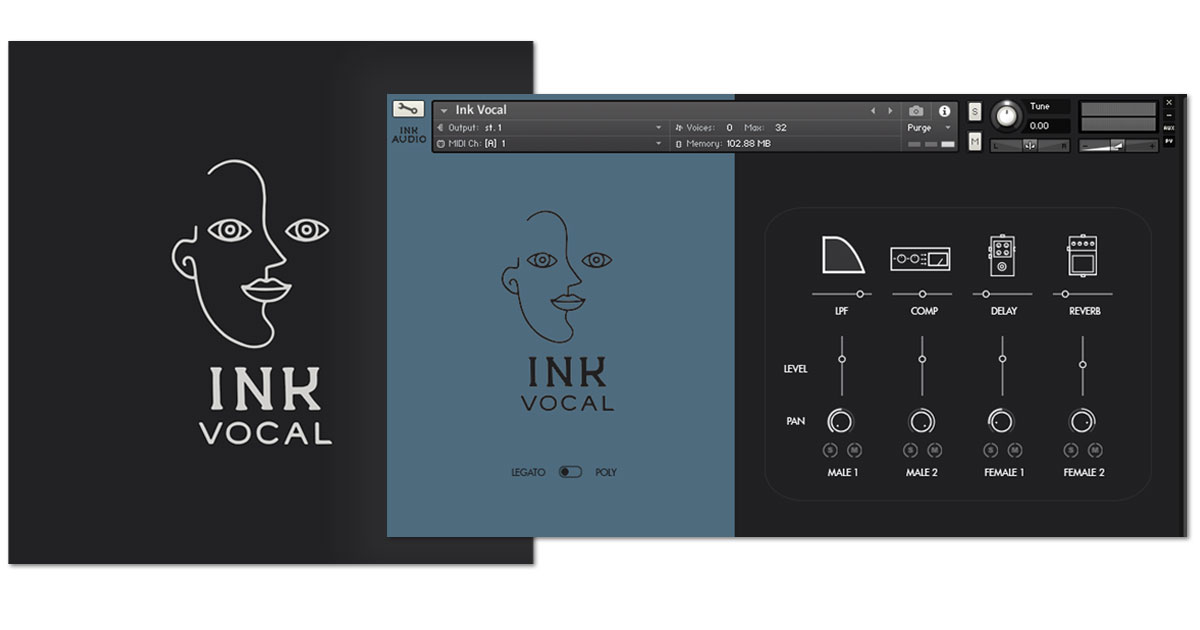This screenshot has width=1200, height=630.
Task: Click the Memory 102.88 MB readout
Action: [x=723, y=144]
